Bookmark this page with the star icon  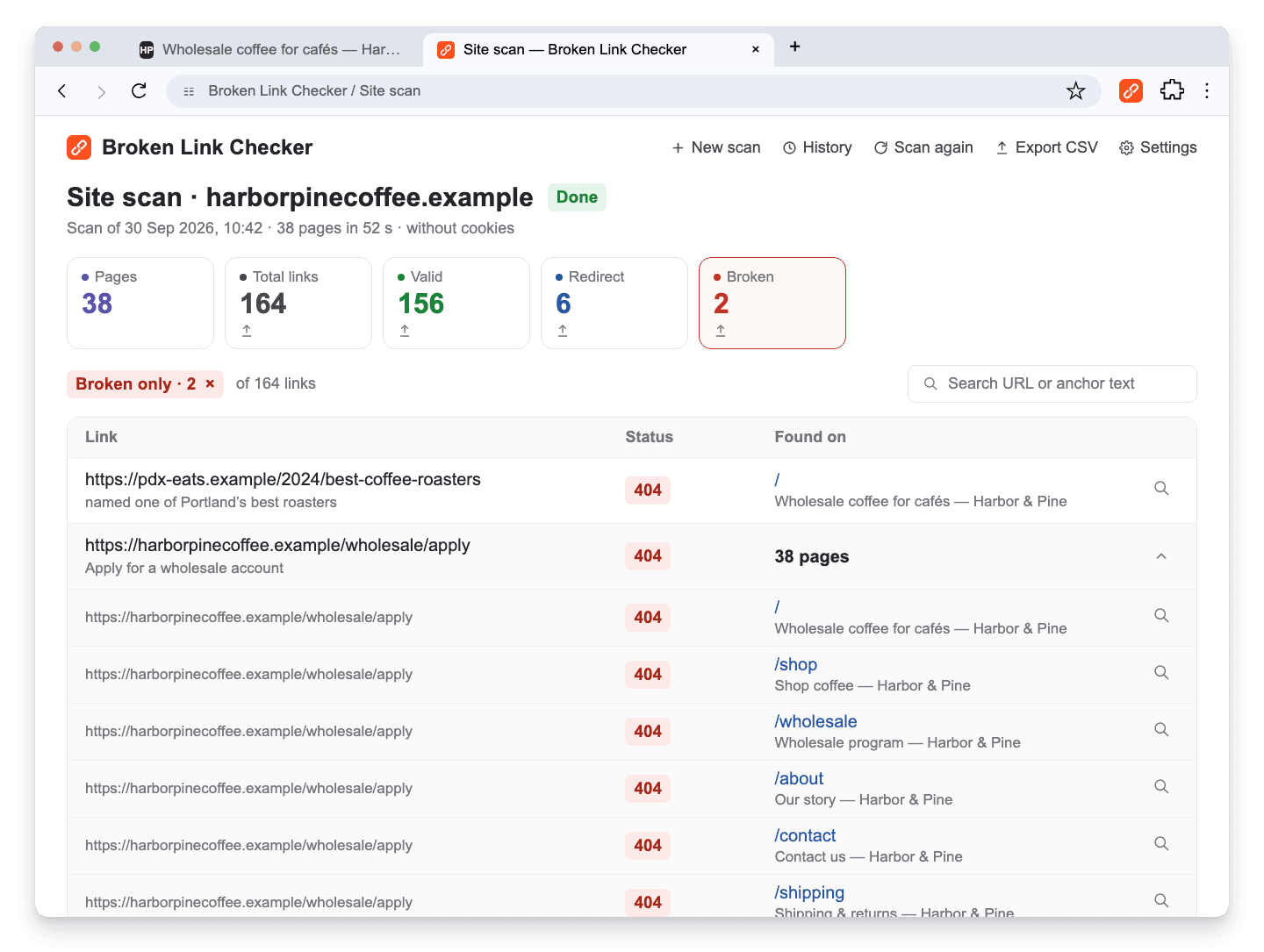[x=1075, y=91]
